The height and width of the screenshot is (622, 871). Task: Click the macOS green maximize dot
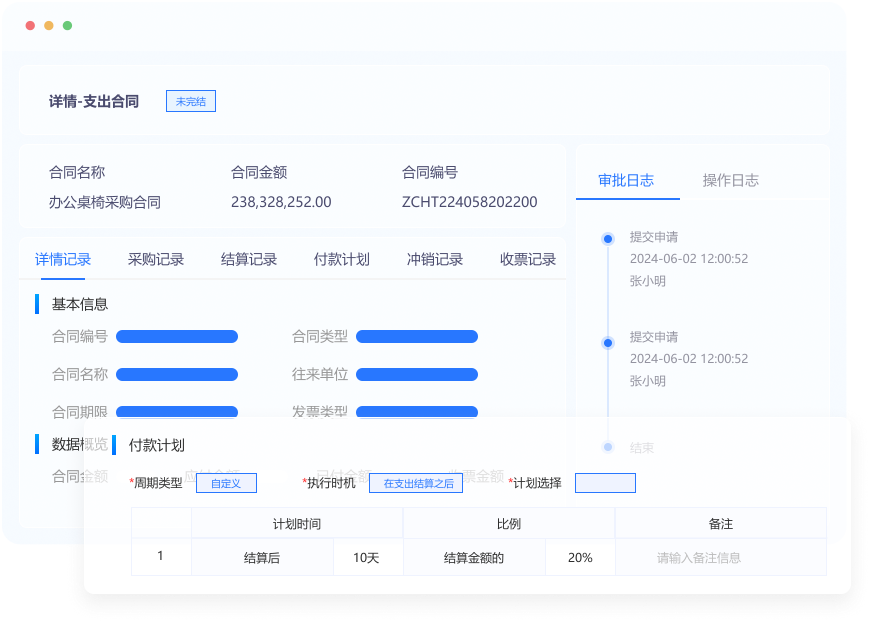[67, 26]
